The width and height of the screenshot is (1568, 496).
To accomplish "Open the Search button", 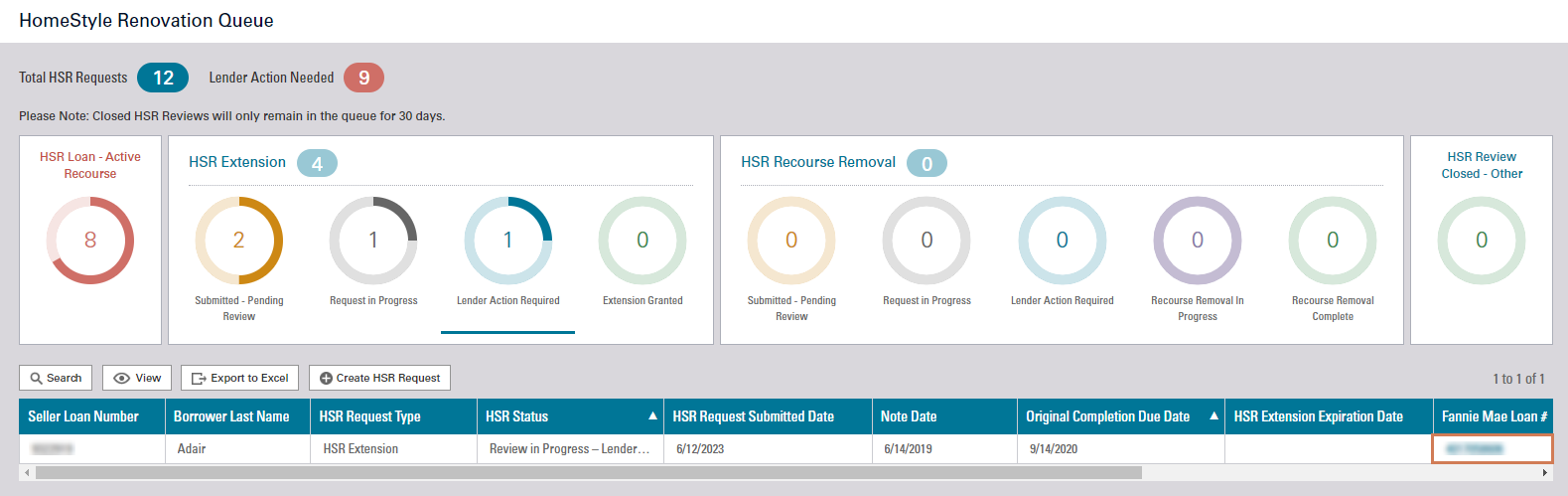I will pos(56,378).
